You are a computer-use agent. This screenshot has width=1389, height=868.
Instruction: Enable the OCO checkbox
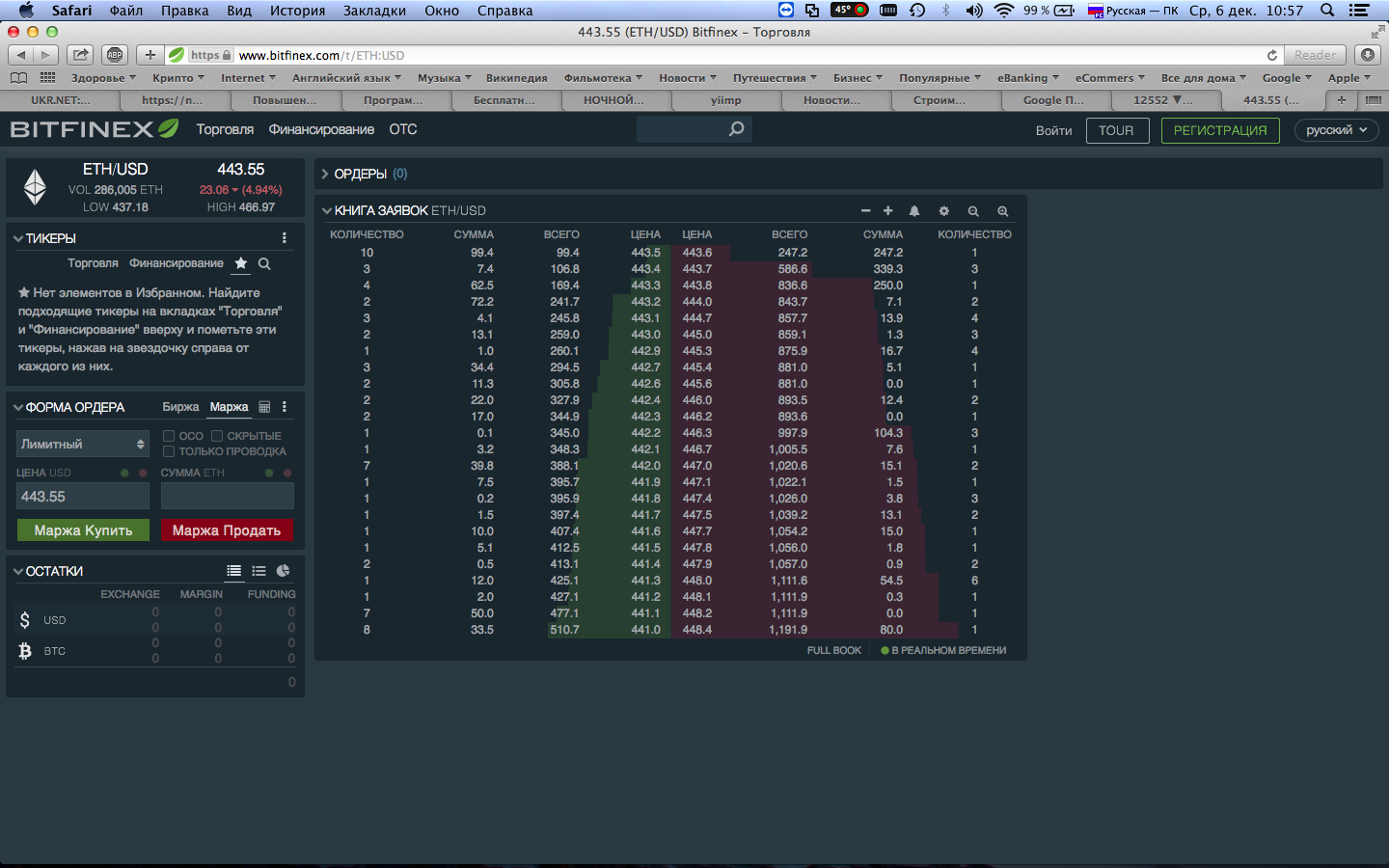point(169,436)
